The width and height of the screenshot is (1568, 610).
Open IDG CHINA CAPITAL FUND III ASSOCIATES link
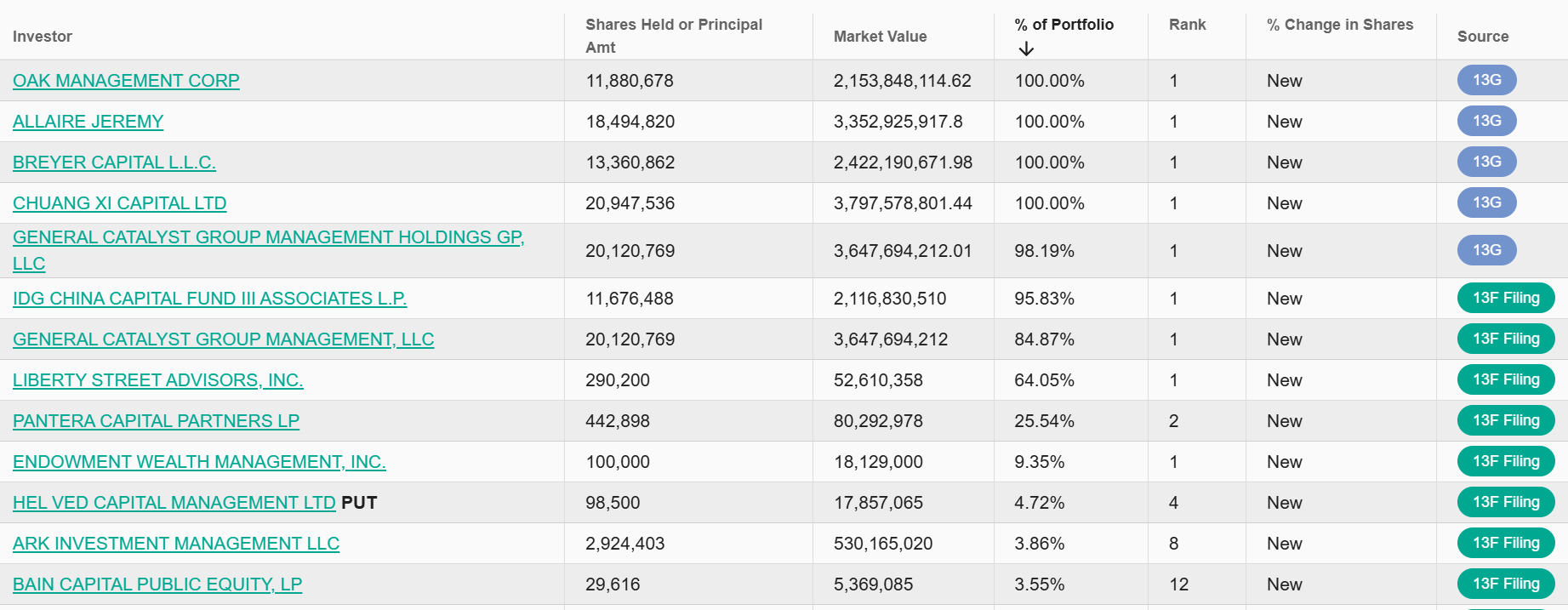pos(209,299)
